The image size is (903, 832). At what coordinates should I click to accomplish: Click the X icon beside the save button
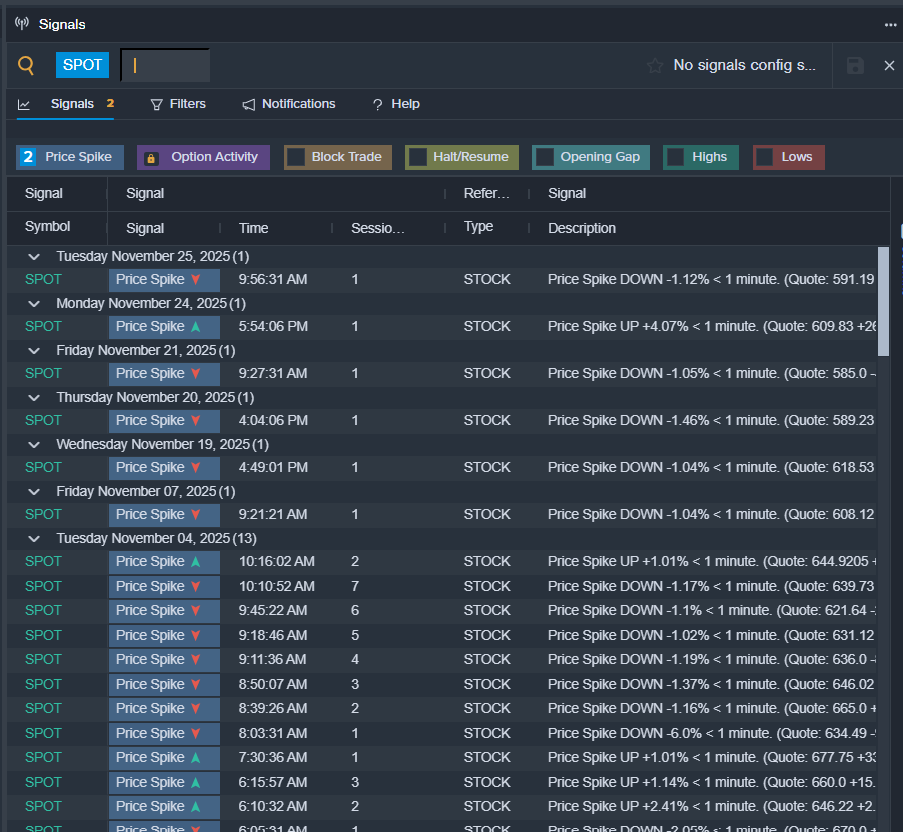(889, 66)
